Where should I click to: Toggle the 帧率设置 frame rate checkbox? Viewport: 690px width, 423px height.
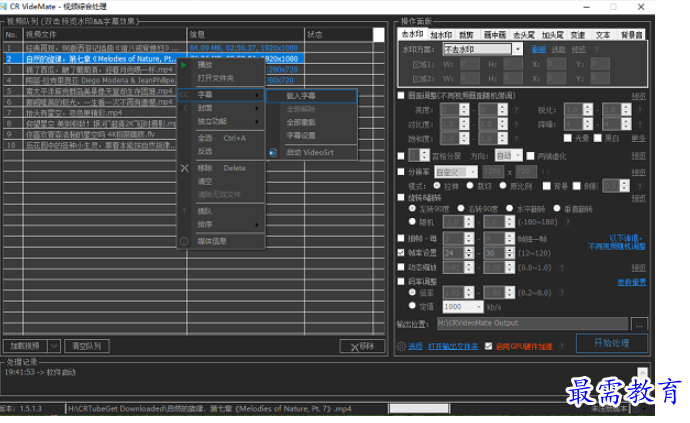(401, 254)
